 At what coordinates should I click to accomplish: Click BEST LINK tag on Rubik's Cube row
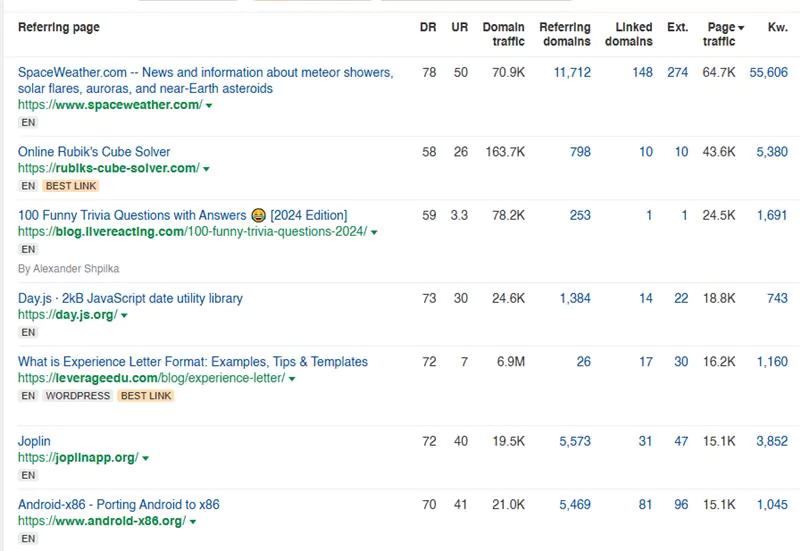(71, 186)
